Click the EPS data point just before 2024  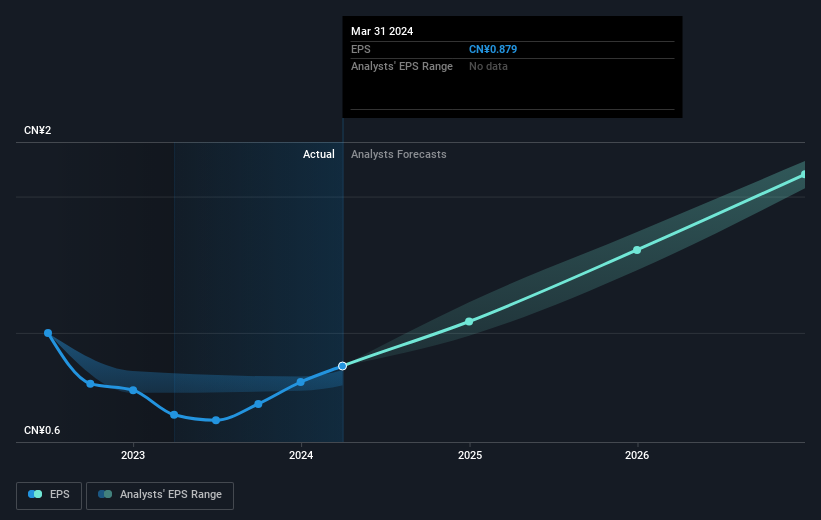[258, 404]
